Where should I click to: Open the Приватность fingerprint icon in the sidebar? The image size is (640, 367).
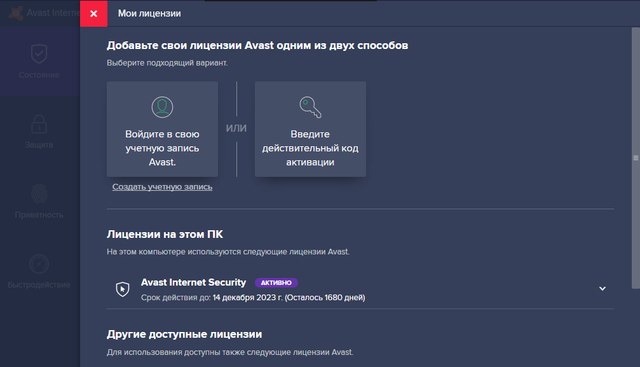click(39, 194)
